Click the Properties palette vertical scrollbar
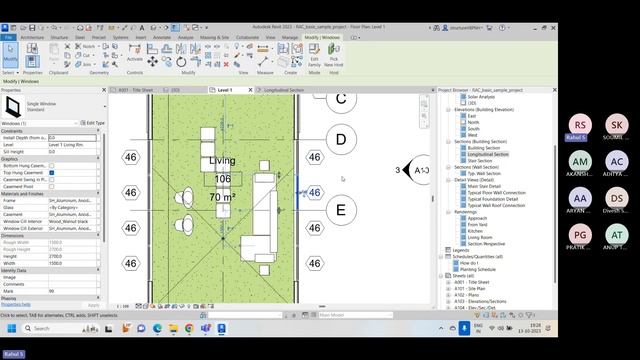This screenshot has height=360, width=640. 103,188
